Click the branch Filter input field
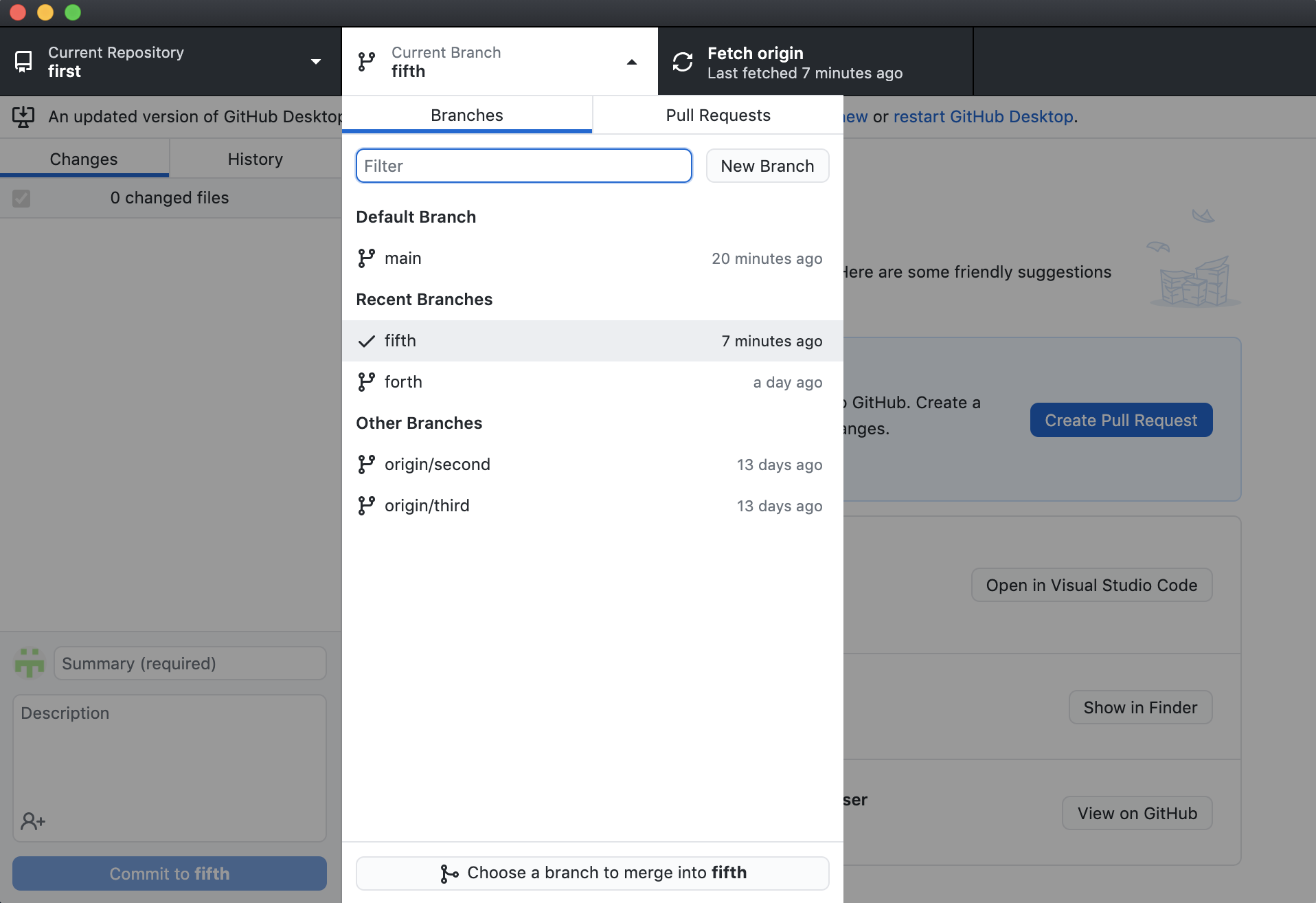 pos(523,166)
